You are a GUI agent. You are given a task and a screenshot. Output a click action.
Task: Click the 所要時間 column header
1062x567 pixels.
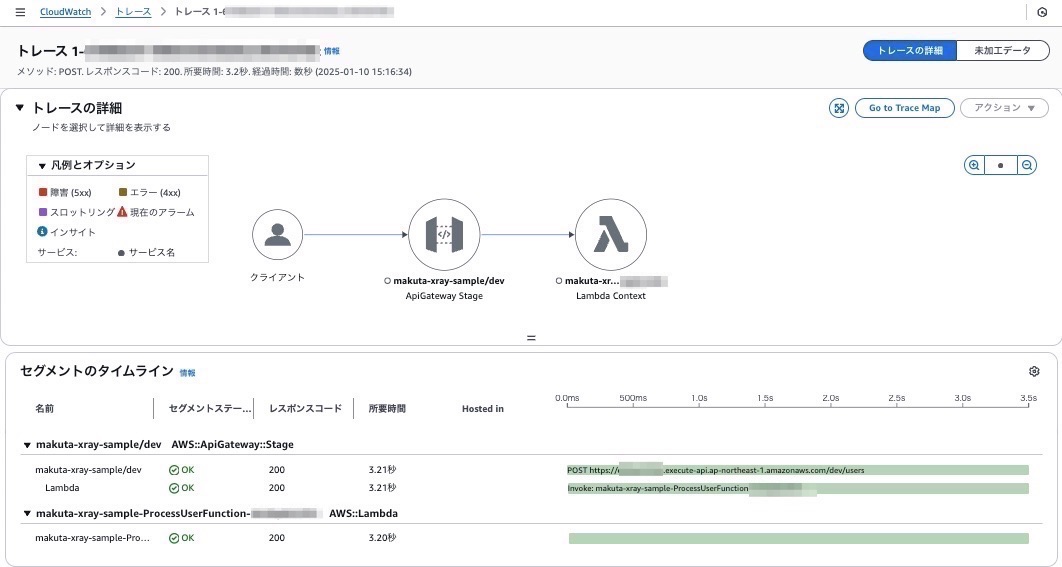[x=387, y=408]
